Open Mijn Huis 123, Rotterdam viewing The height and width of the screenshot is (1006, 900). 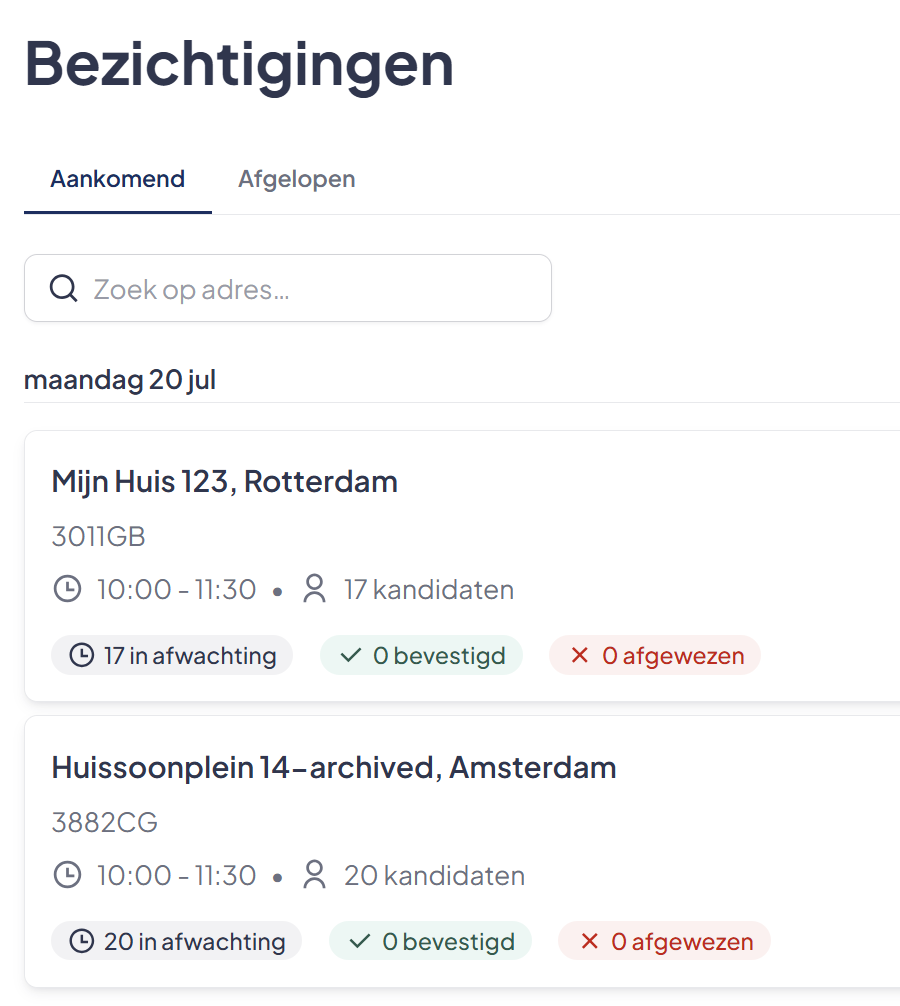pos(462,566)
